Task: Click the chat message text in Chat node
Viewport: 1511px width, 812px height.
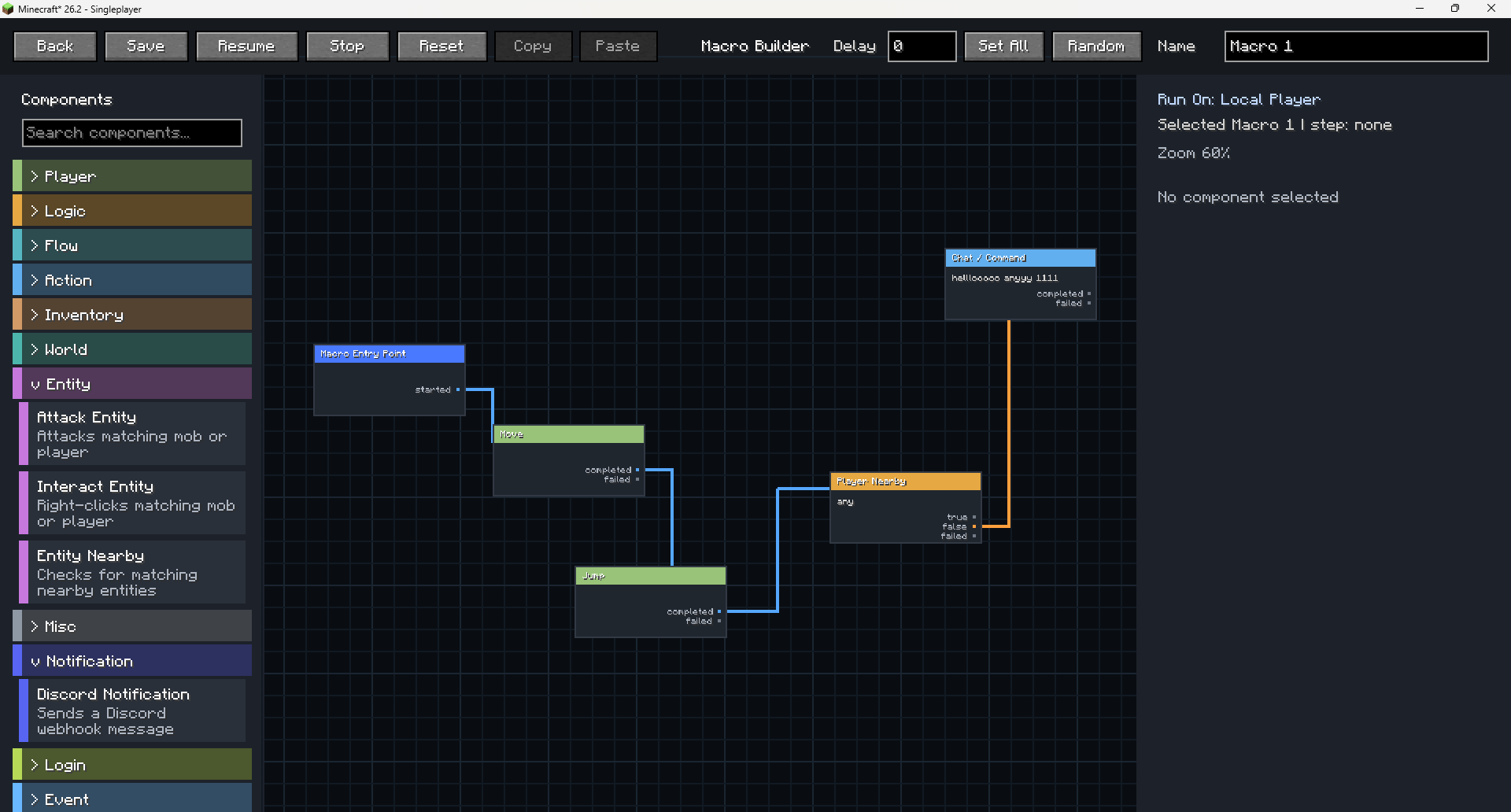Action: click(1005, 278)
